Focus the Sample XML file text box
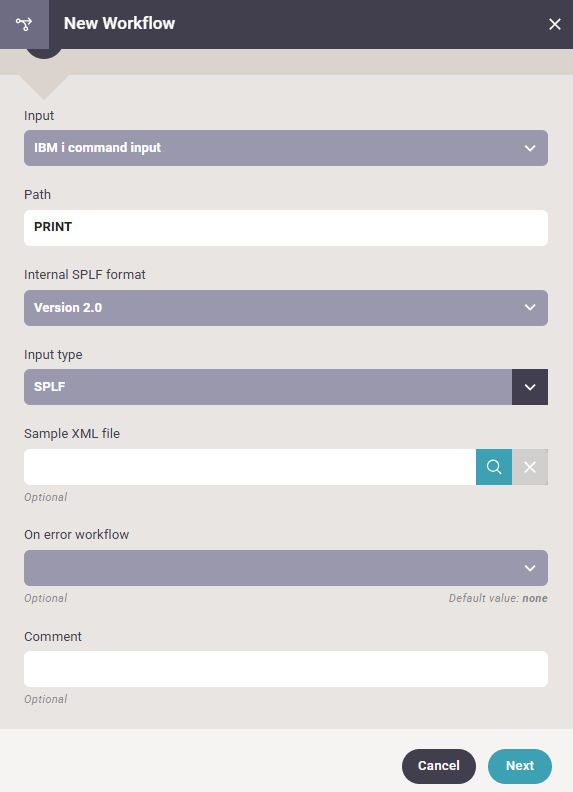Viewport: 573px width, 792px height. 250,467
